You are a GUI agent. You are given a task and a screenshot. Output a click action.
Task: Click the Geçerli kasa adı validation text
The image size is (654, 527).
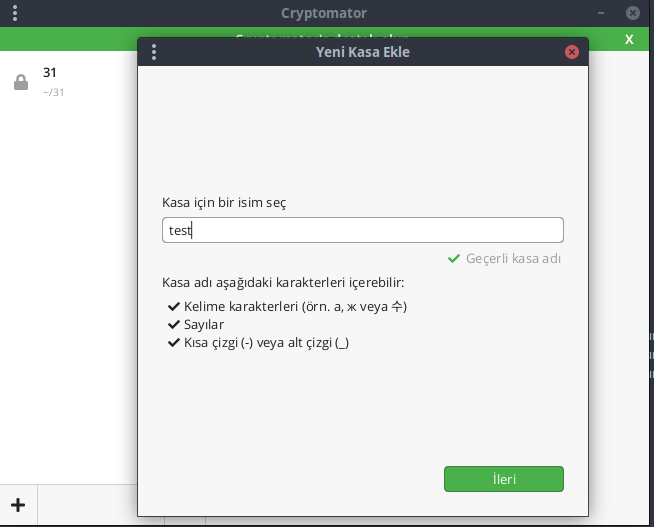[513, 258]
